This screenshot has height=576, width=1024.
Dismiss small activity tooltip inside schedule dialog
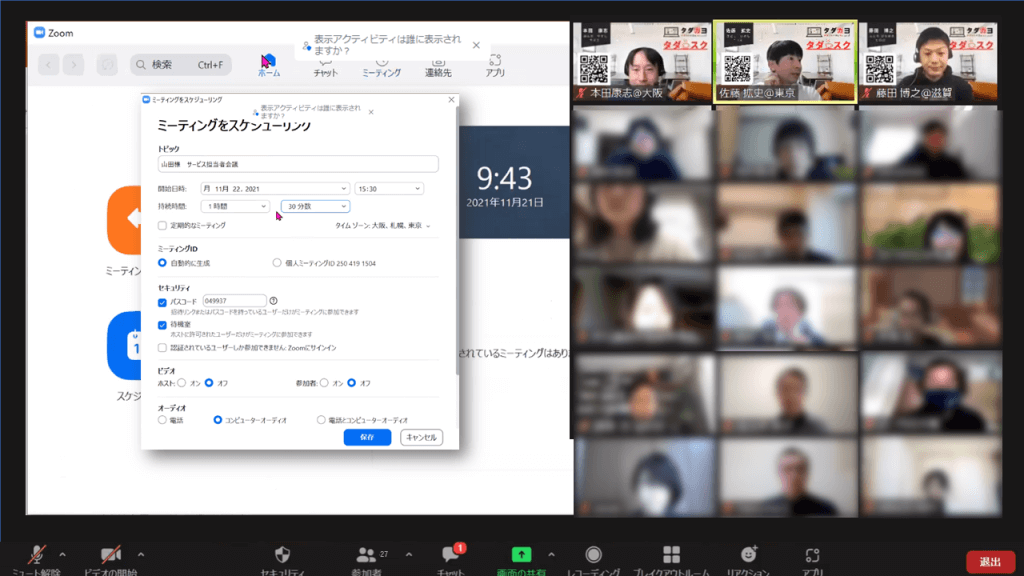click(x=371, y=112)
